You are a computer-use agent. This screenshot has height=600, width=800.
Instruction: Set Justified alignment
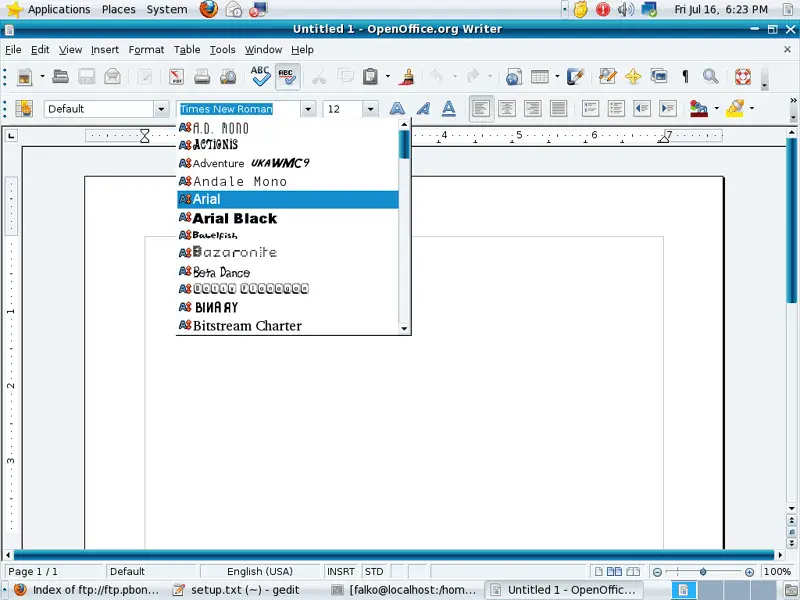click(x=559, y=108)
